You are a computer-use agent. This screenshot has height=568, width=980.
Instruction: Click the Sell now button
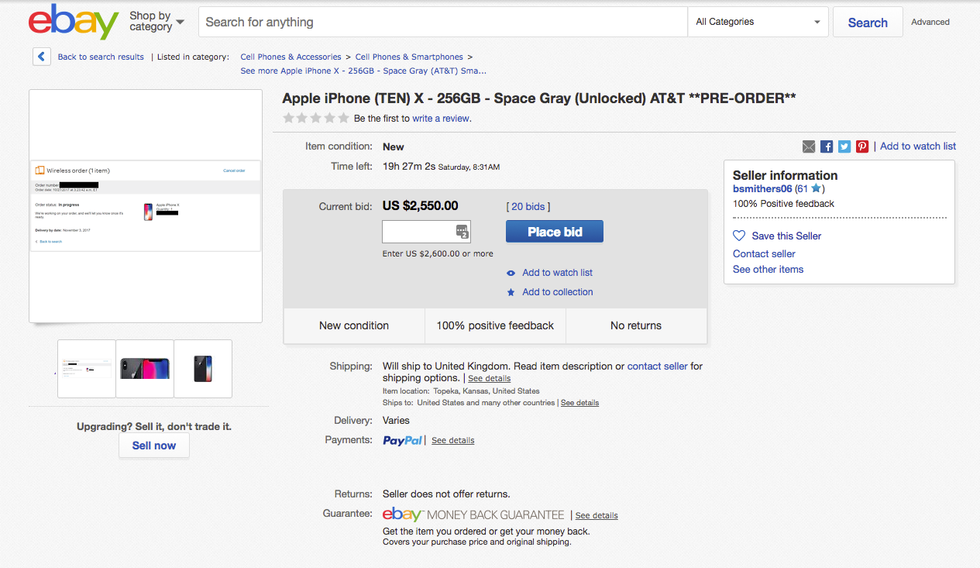[154, 446]
